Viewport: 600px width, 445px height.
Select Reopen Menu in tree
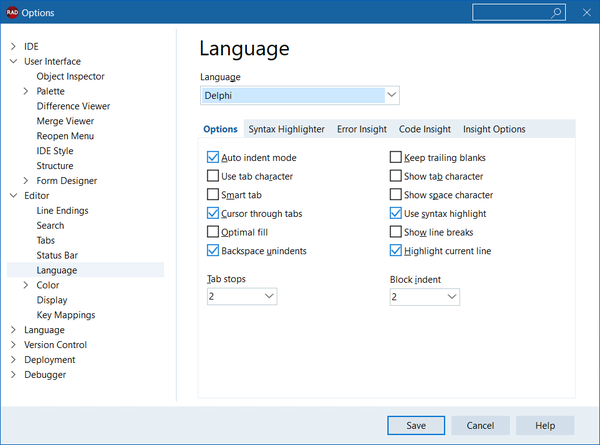pos(65,136)
